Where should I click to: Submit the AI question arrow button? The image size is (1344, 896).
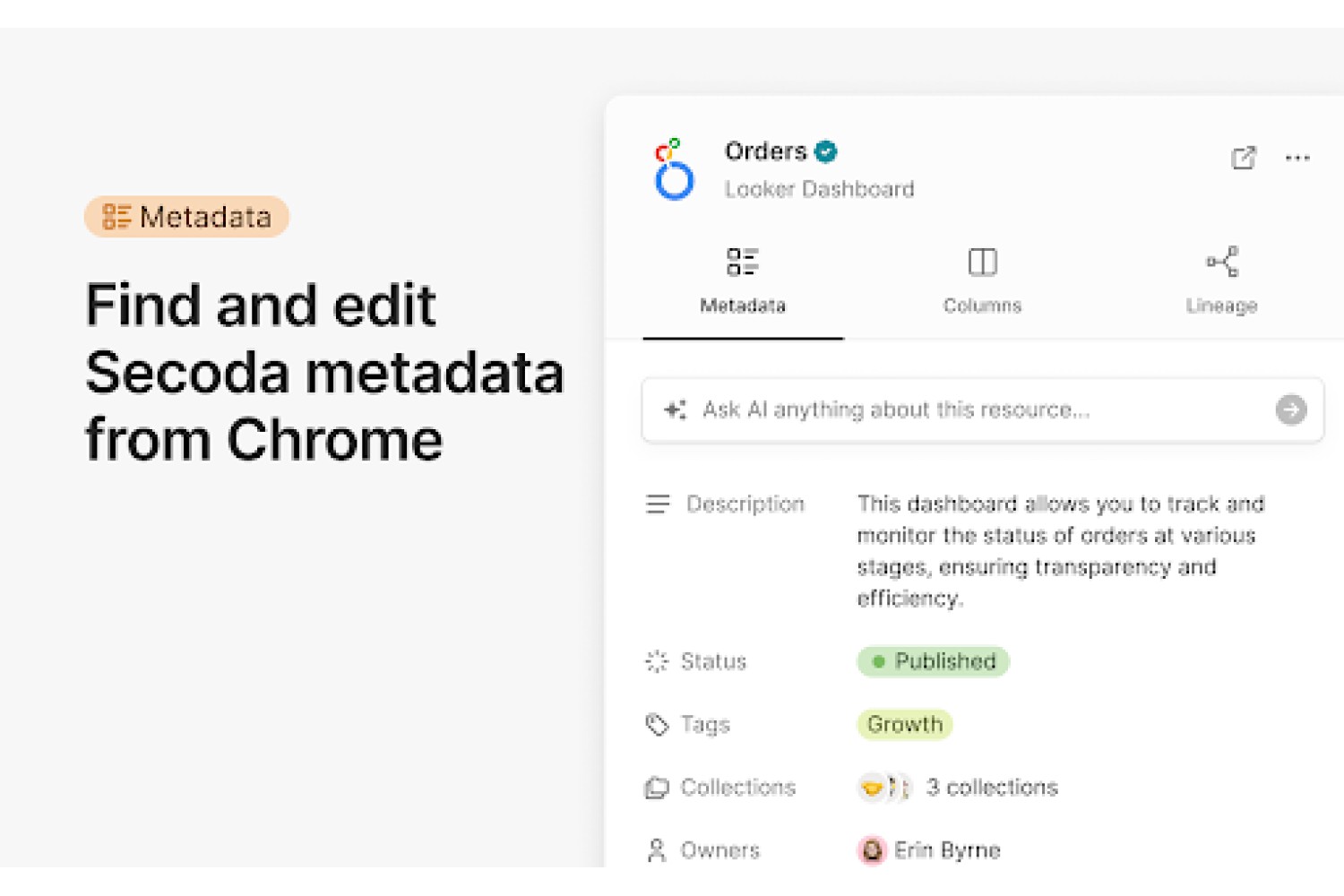coord(1290,410)
